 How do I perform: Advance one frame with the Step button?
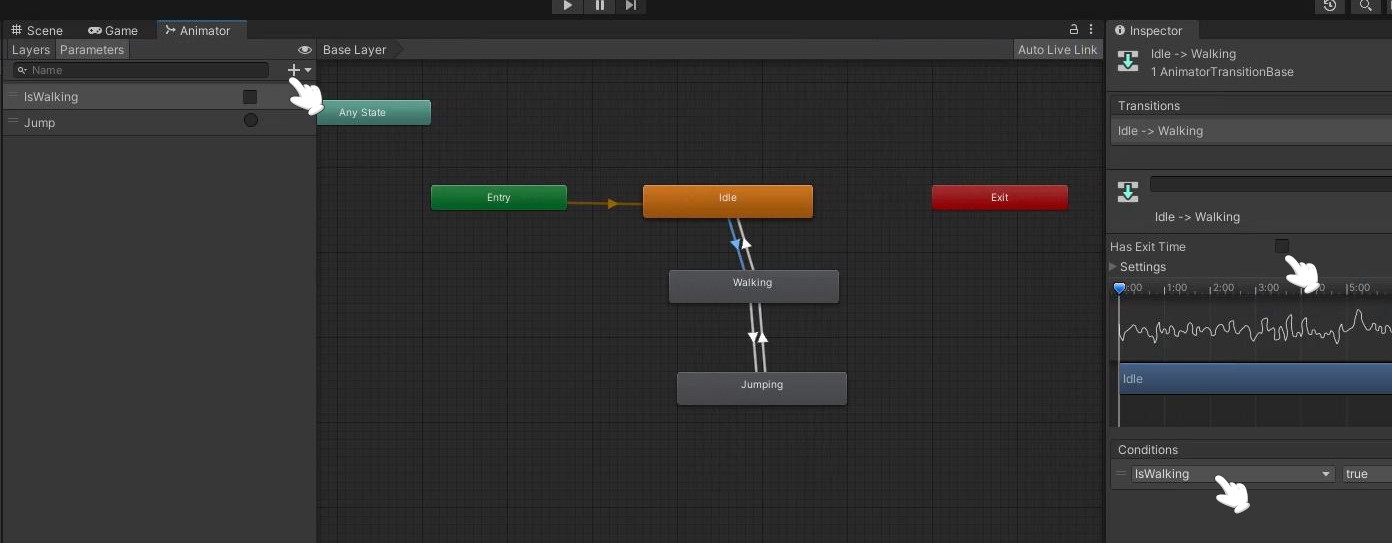(630, 6)
